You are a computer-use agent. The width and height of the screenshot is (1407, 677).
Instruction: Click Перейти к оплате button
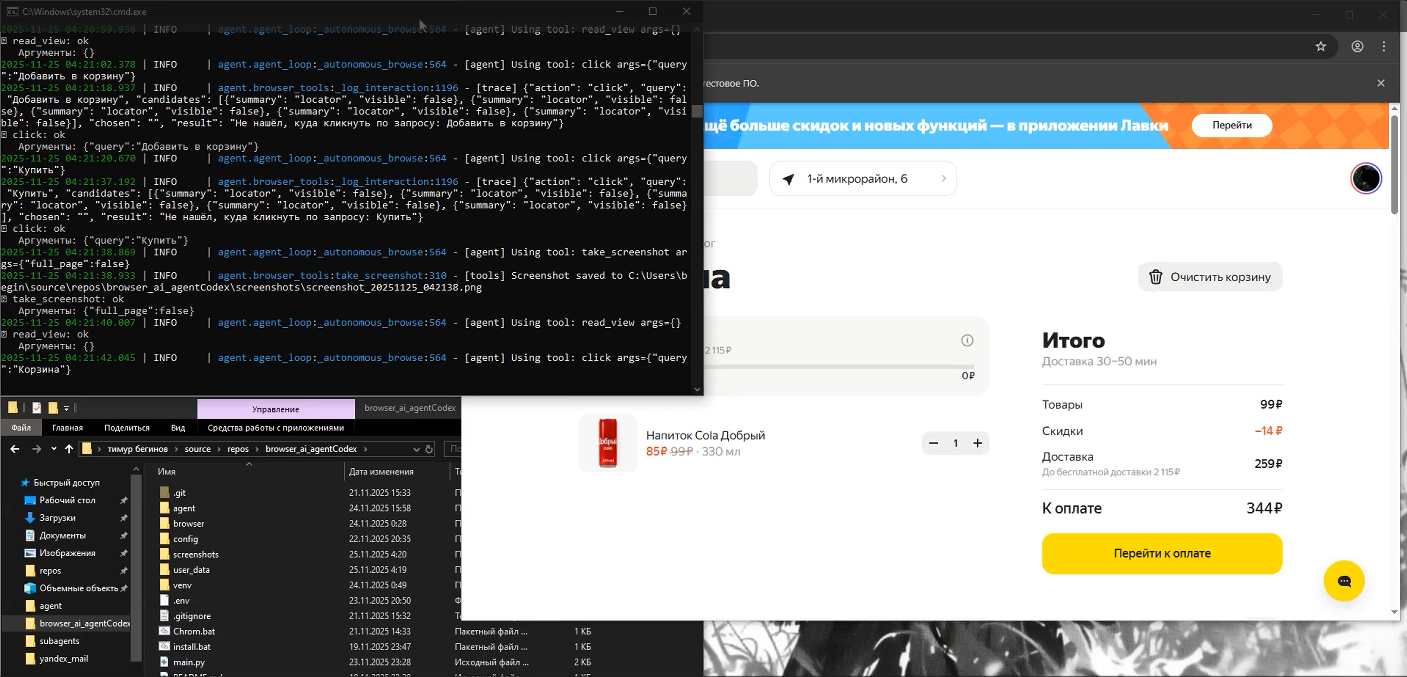coord(1162,553)
